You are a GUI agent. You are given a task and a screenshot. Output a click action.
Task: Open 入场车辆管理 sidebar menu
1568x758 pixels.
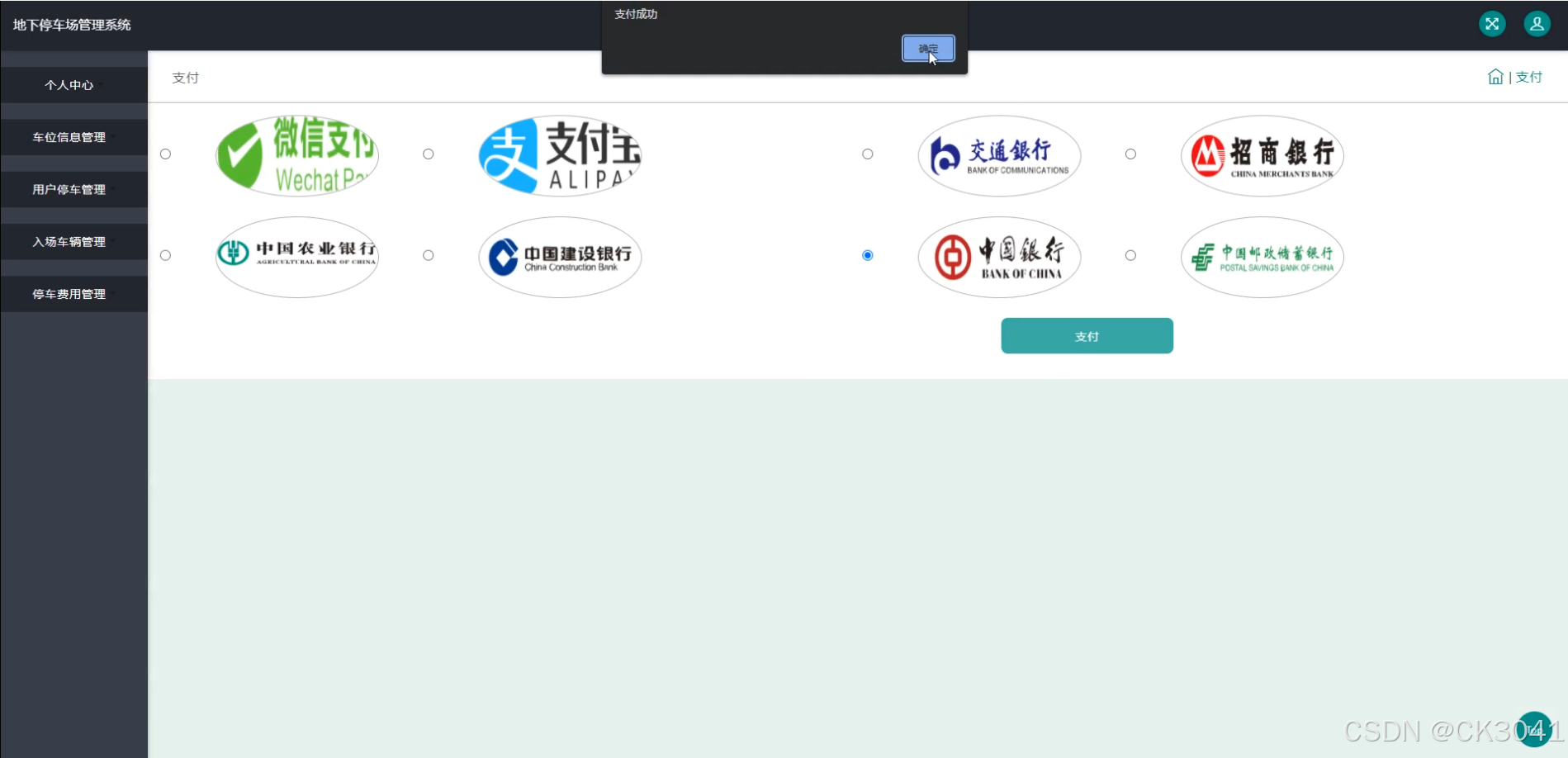coord(73,242)
